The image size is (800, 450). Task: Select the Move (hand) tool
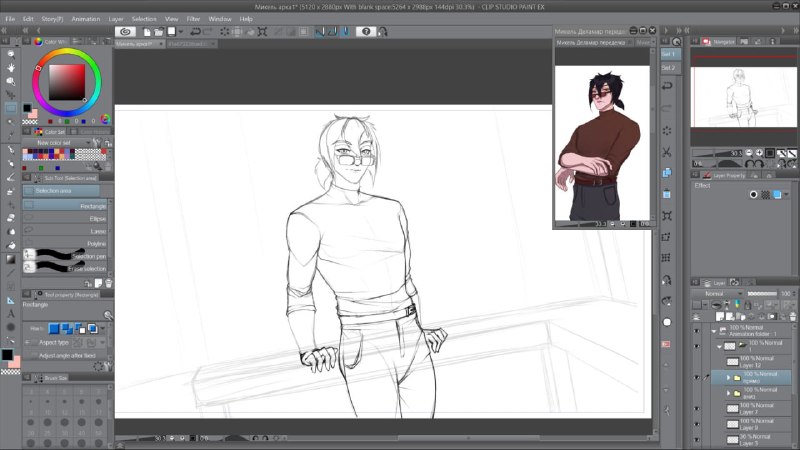click(11, 67)
